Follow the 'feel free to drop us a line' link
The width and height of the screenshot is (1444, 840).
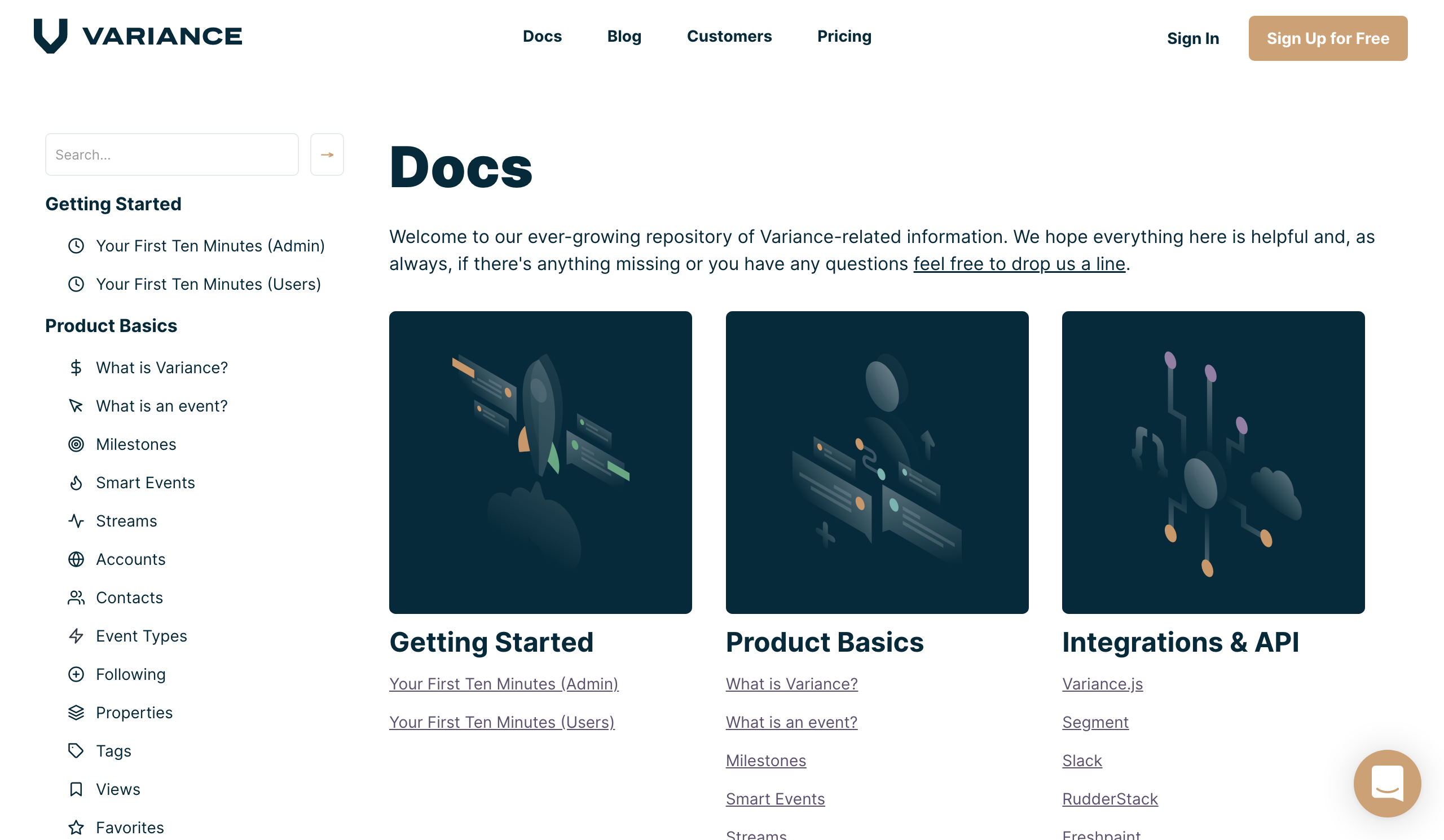pyautogui.click(x=1019, y=264)
